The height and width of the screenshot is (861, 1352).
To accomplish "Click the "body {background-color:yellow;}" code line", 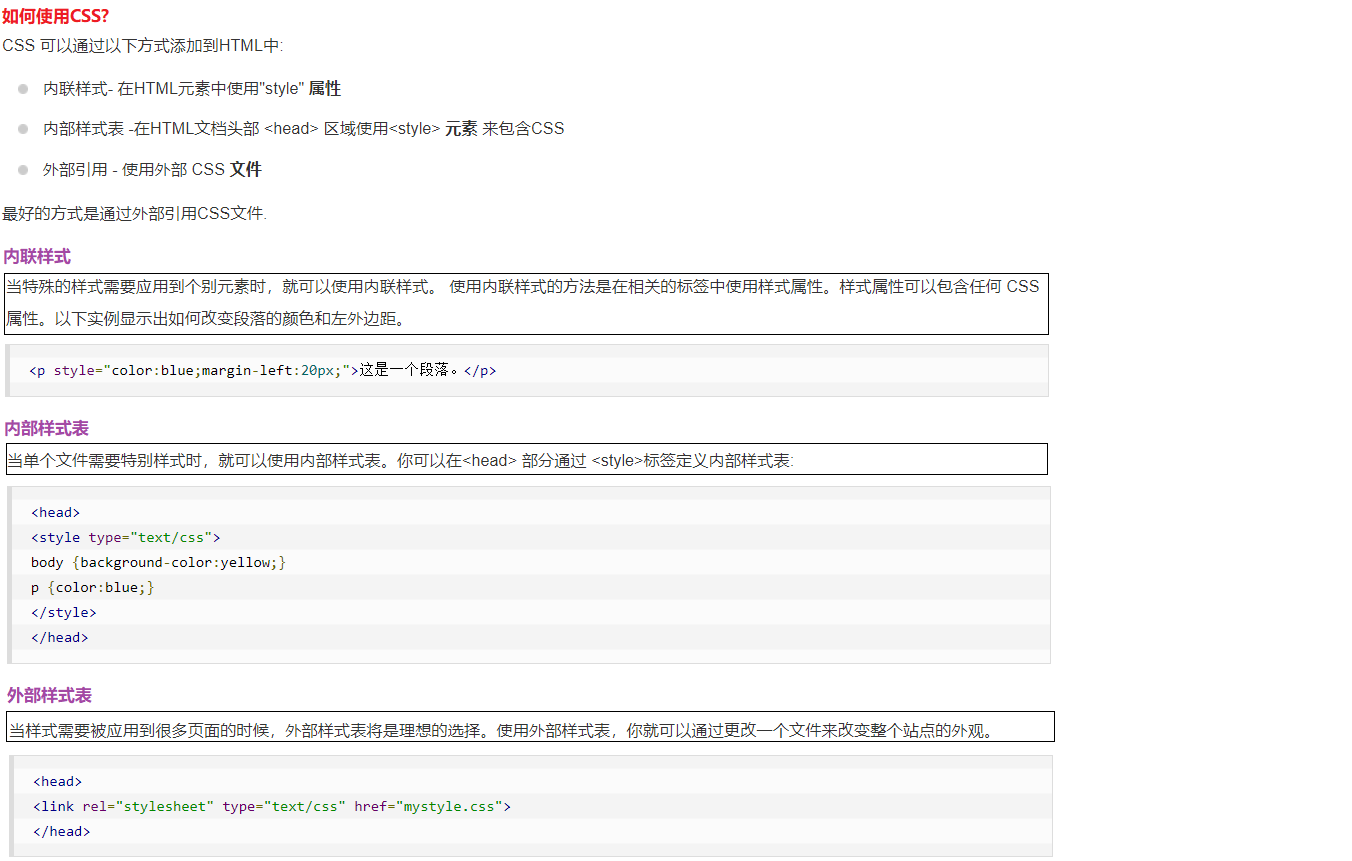I will 158,563.
